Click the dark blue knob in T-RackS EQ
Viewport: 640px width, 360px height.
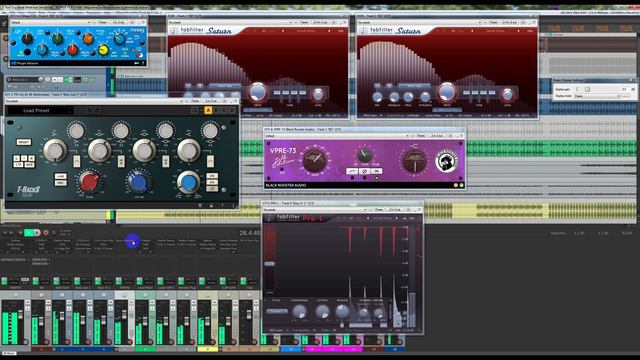point(138,182)
